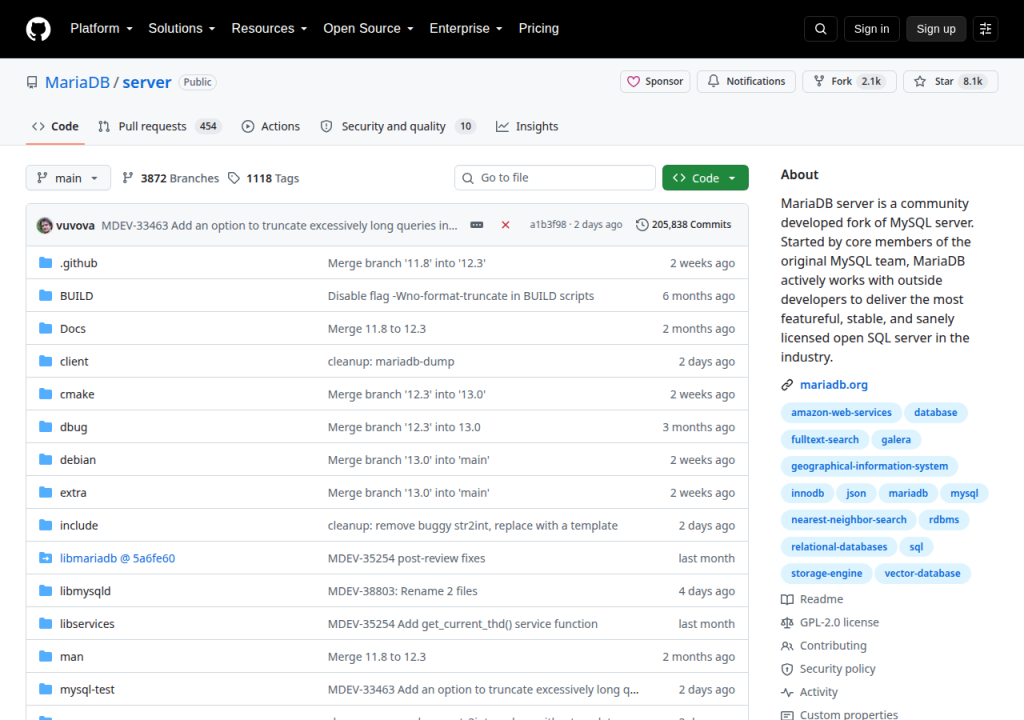
Task: Click the BUILD folder icon
Action: [45, 295]
